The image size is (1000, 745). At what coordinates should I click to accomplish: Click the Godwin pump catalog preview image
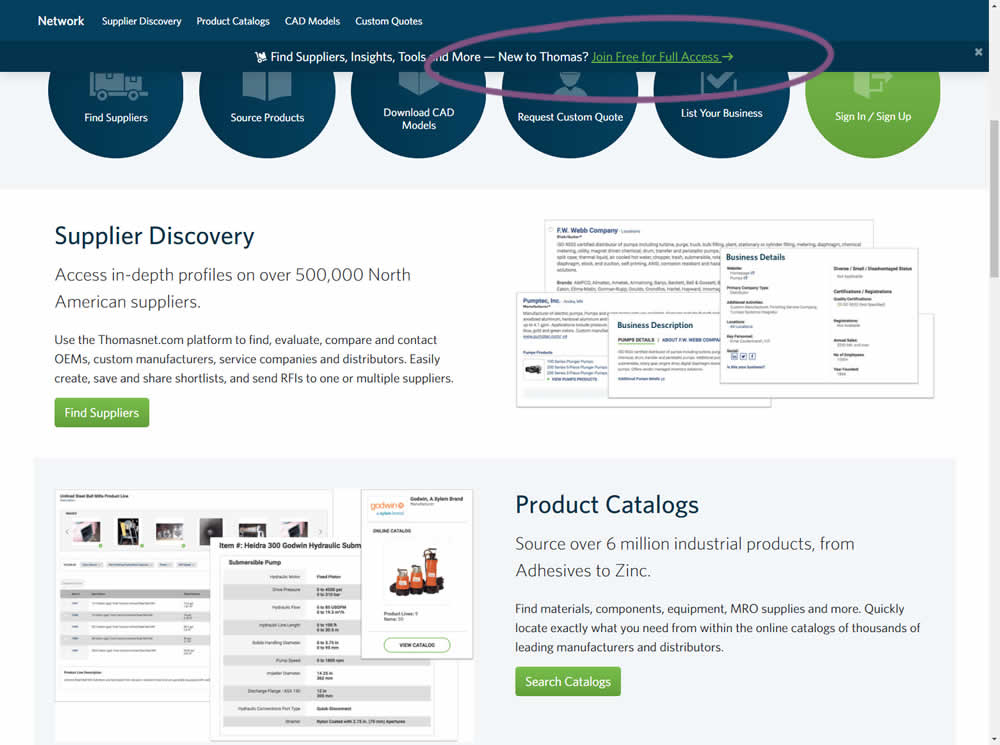coord(263,613)
